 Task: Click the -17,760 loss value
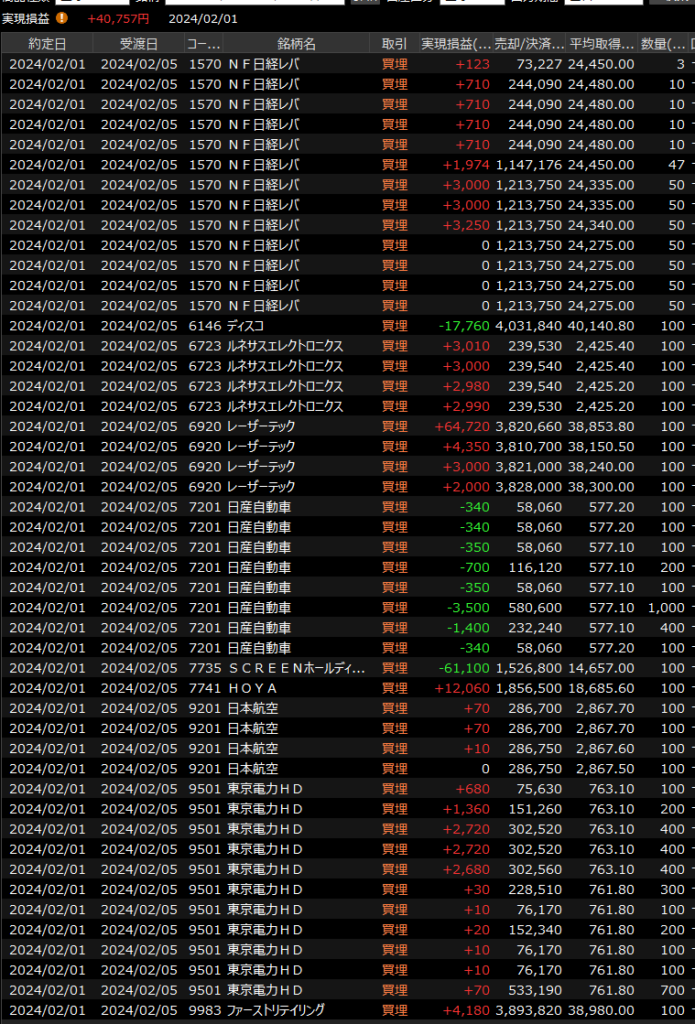[461, 326]
